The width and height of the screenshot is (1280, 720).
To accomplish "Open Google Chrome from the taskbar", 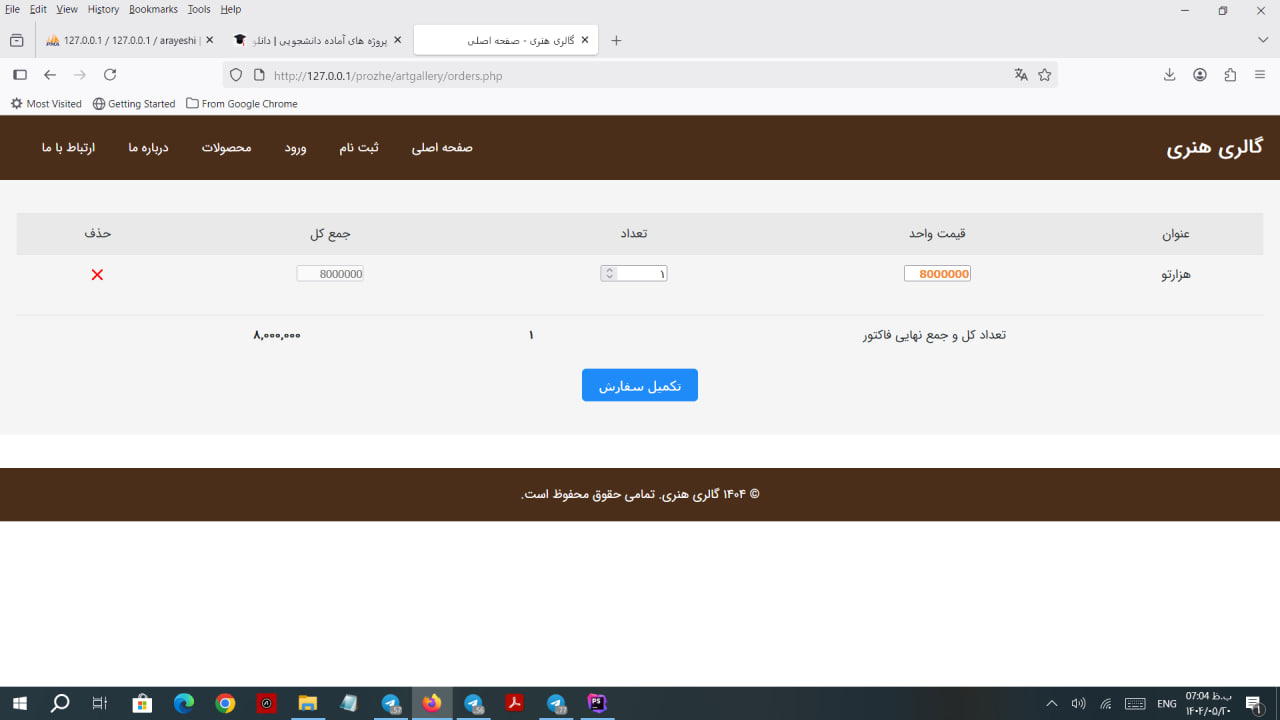I will click(225, 704).
